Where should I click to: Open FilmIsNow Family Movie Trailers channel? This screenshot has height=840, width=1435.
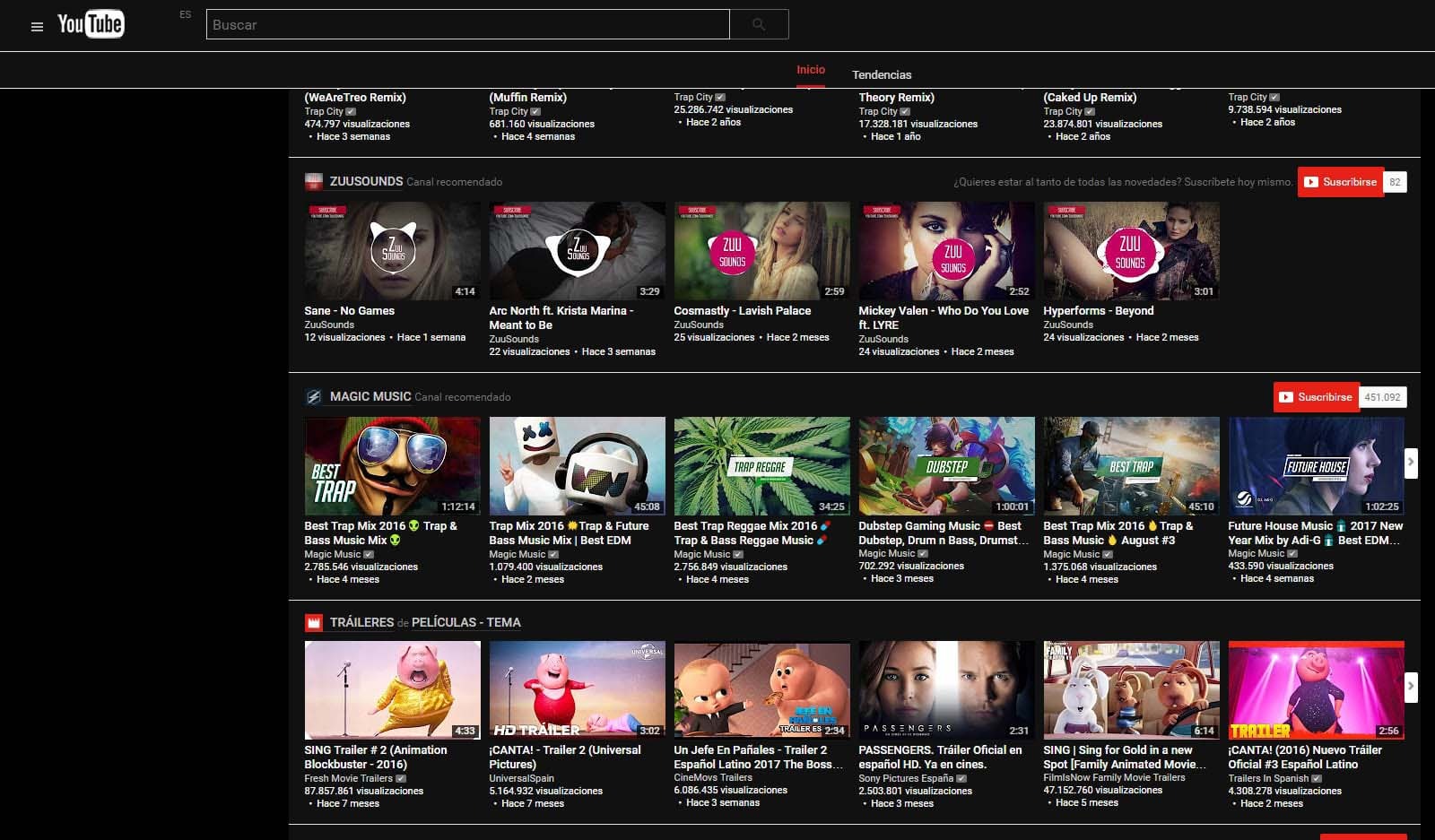coord(1114,777)
